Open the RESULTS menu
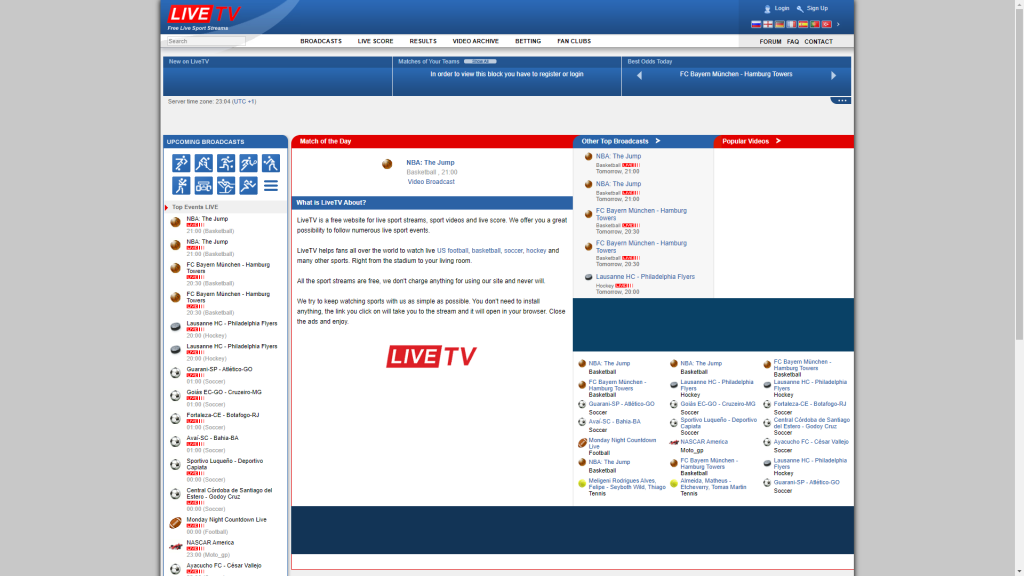 tap(423, 41)
